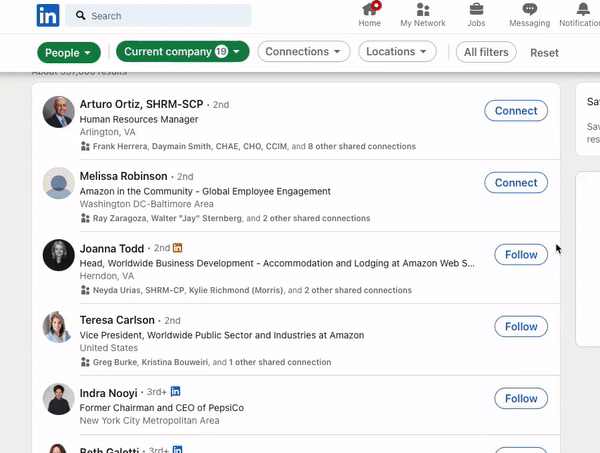Follow Teresa Carlson
Screen dimensions: 600x453
[x=521, y=326]
